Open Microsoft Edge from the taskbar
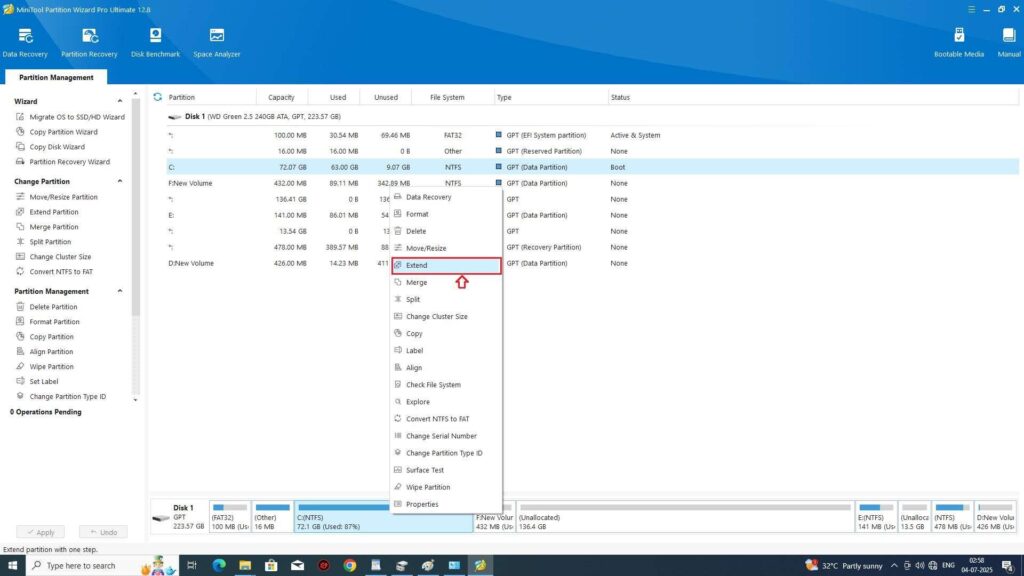Screen dimensions: 1024x576 click(219, 565)
